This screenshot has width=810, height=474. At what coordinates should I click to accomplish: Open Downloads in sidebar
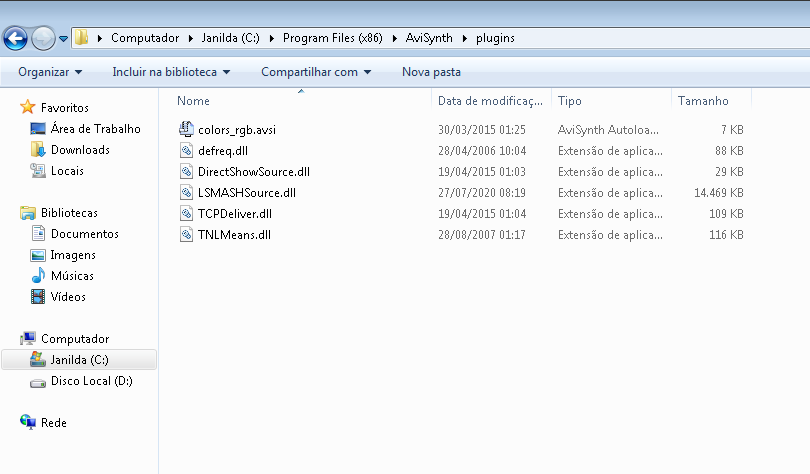pyautogui.click(x=80, y=150)
